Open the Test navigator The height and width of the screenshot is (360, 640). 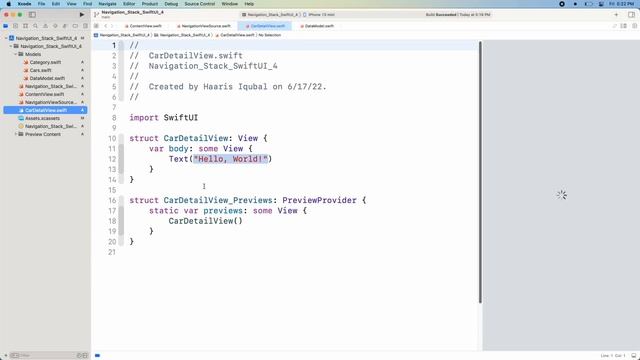[55, 26]
